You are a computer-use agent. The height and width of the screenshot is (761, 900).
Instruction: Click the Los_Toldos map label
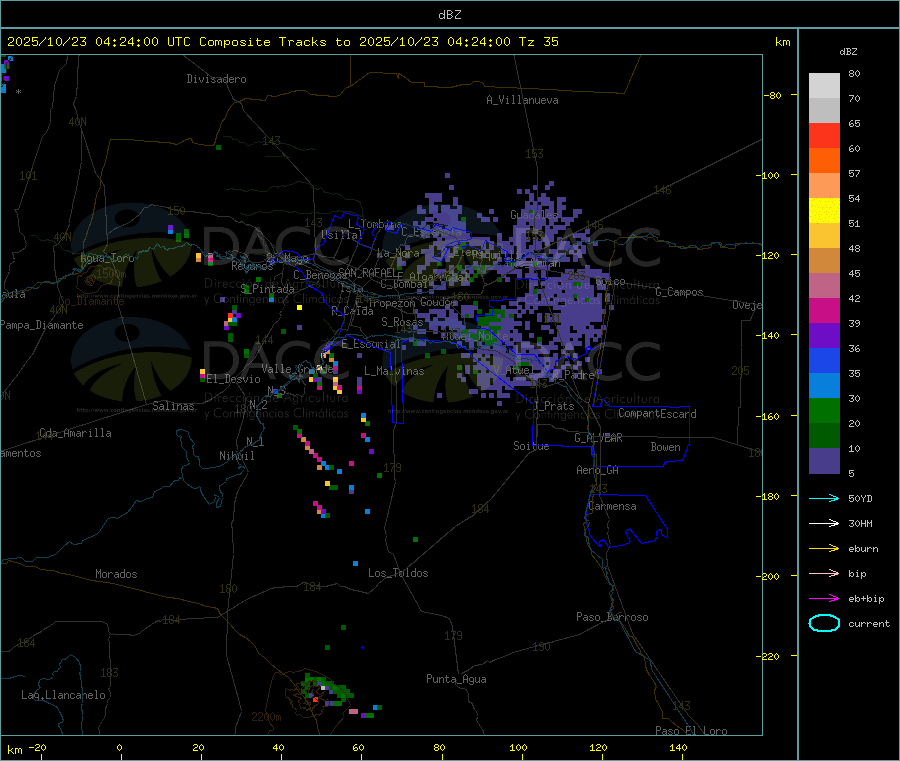(398, 573)
